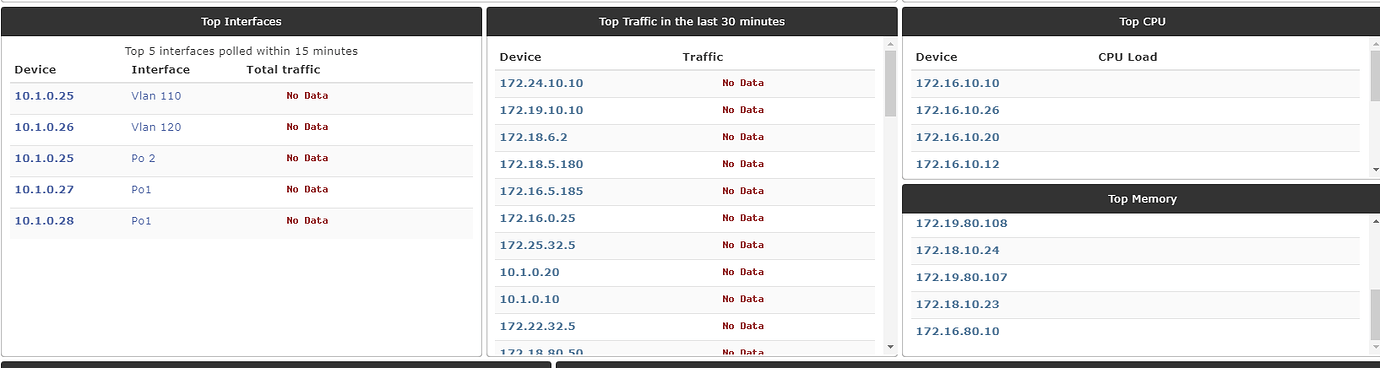Click the Top Traffic scrollbar thumb

coord(891,84)
